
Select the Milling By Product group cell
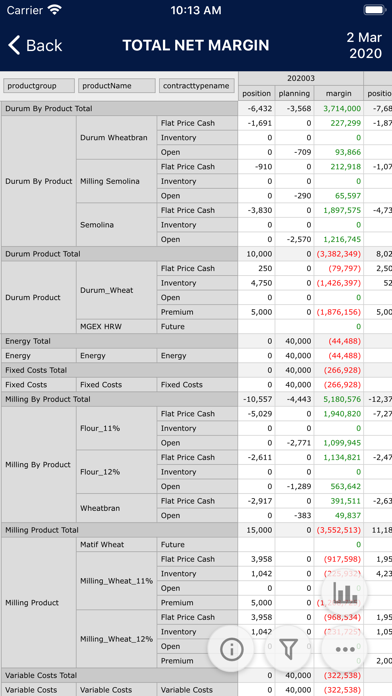[x=39, y=465]
